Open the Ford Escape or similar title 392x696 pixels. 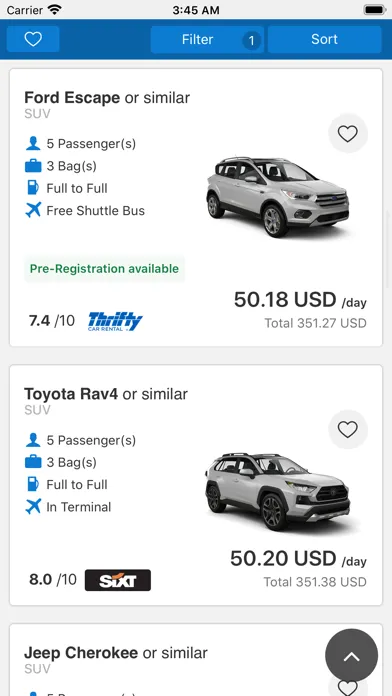point(107,97)
